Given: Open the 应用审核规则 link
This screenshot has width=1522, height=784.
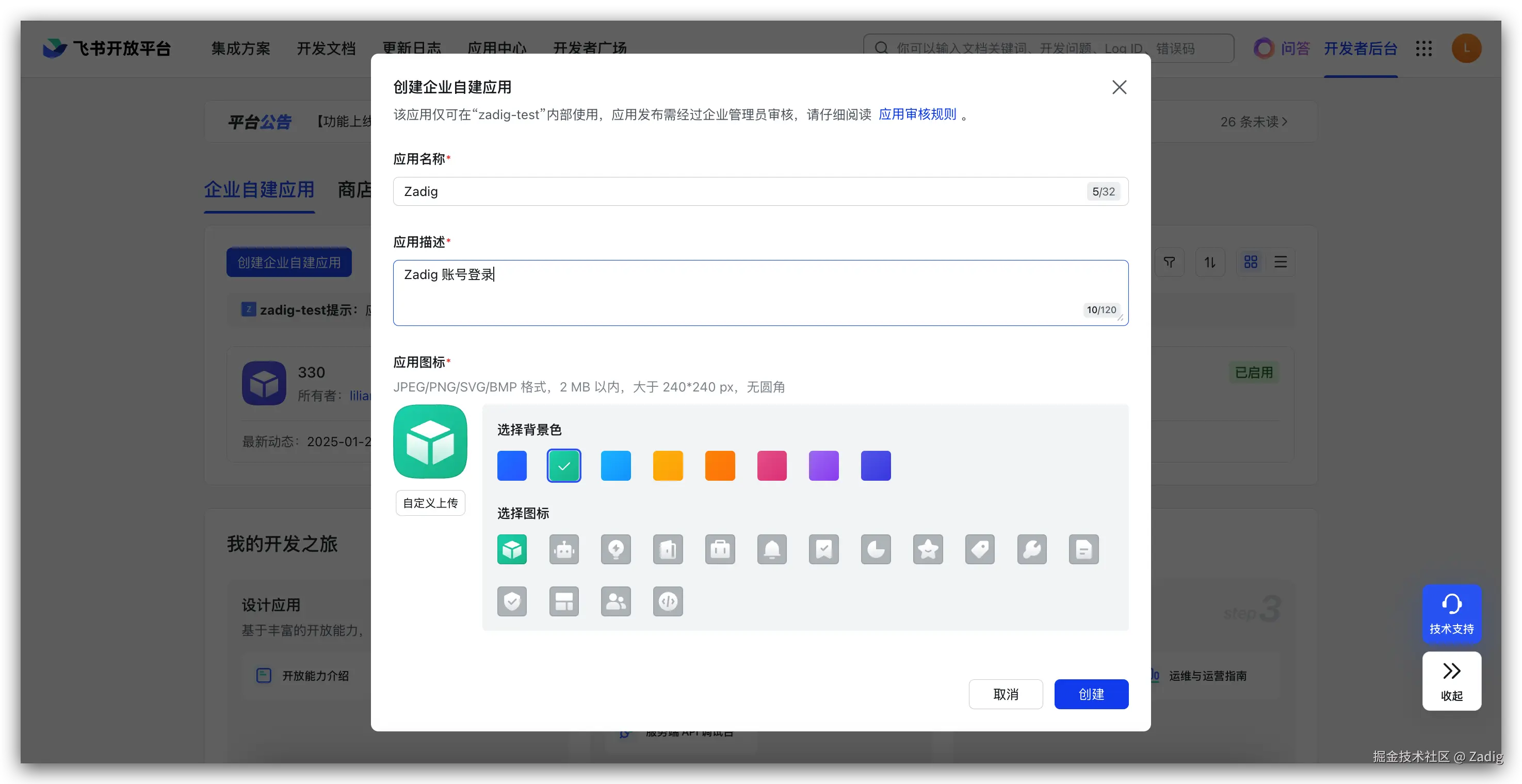Looking at the screenshot, I should (917, 114).
